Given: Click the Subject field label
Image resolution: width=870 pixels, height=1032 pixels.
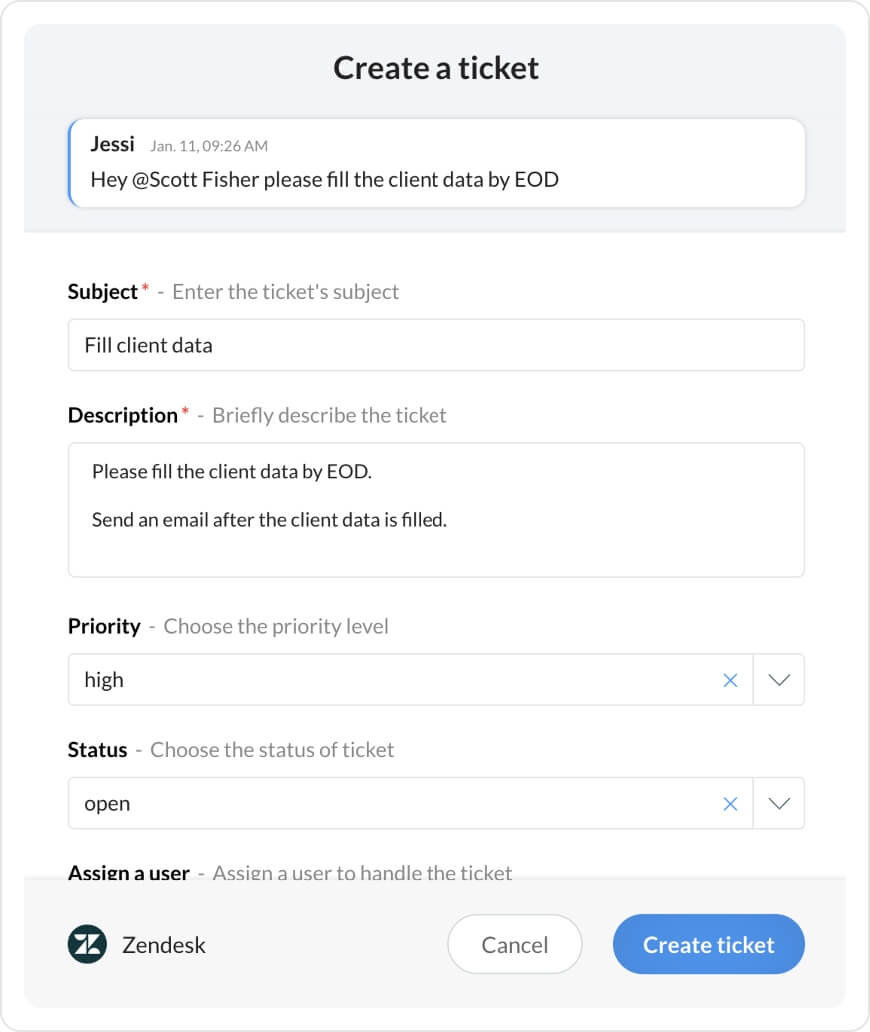Looking at the screenshot, I should pos(103,292).
